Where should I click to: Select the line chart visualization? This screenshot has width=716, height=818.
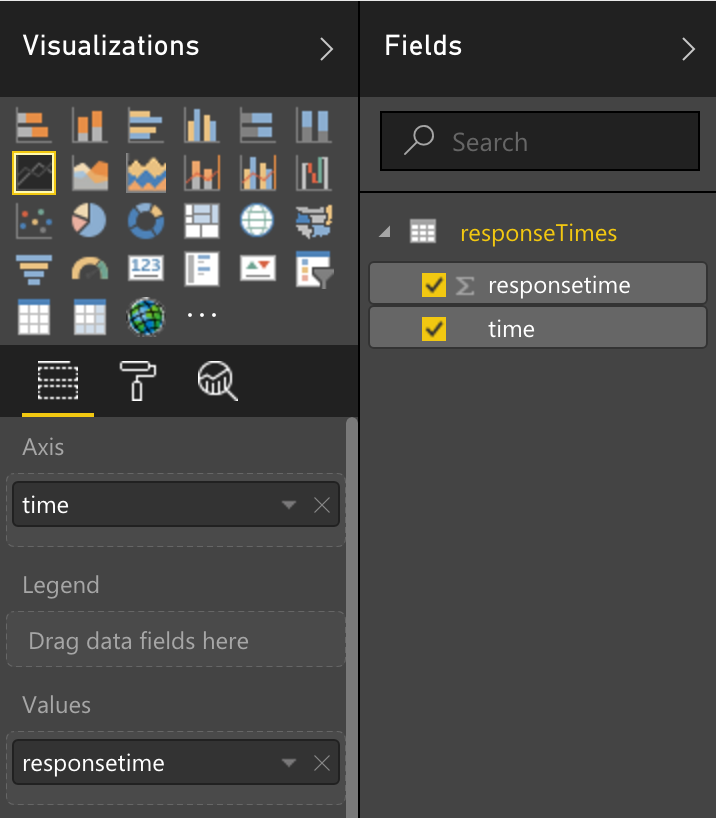click(x=34, y=173)
